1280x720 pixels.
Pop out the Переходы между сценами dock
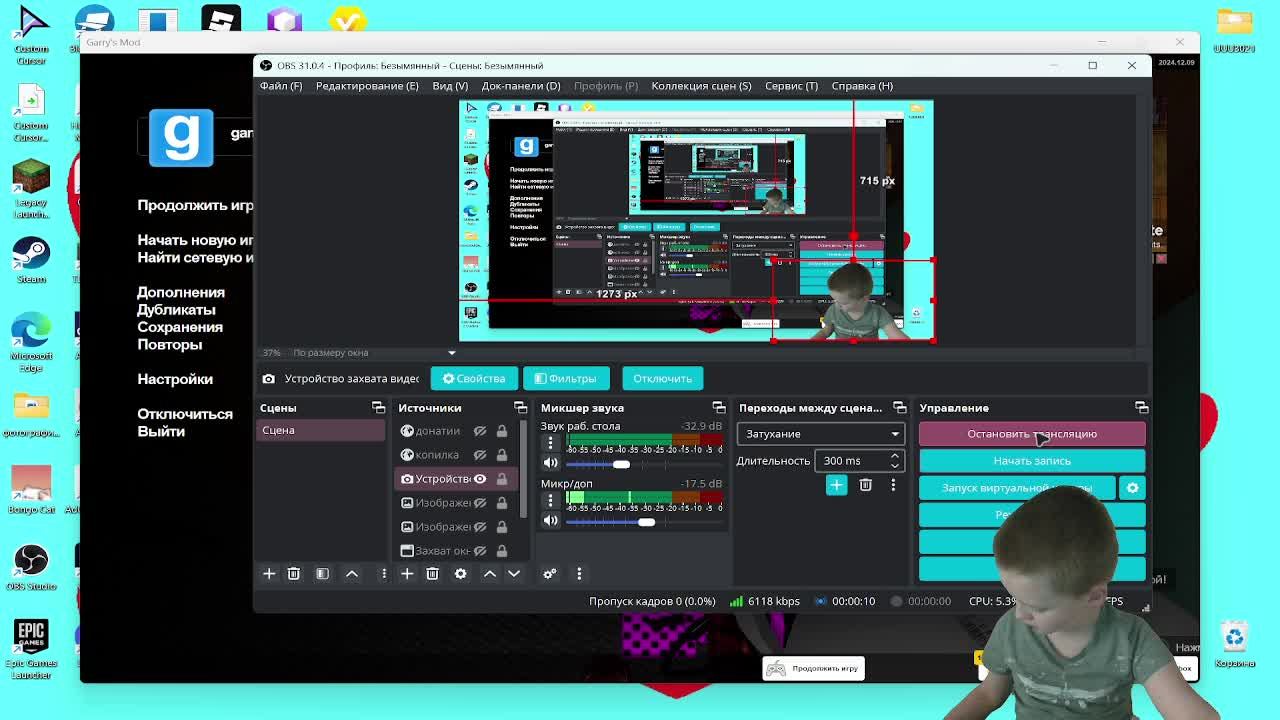(899, 408)
